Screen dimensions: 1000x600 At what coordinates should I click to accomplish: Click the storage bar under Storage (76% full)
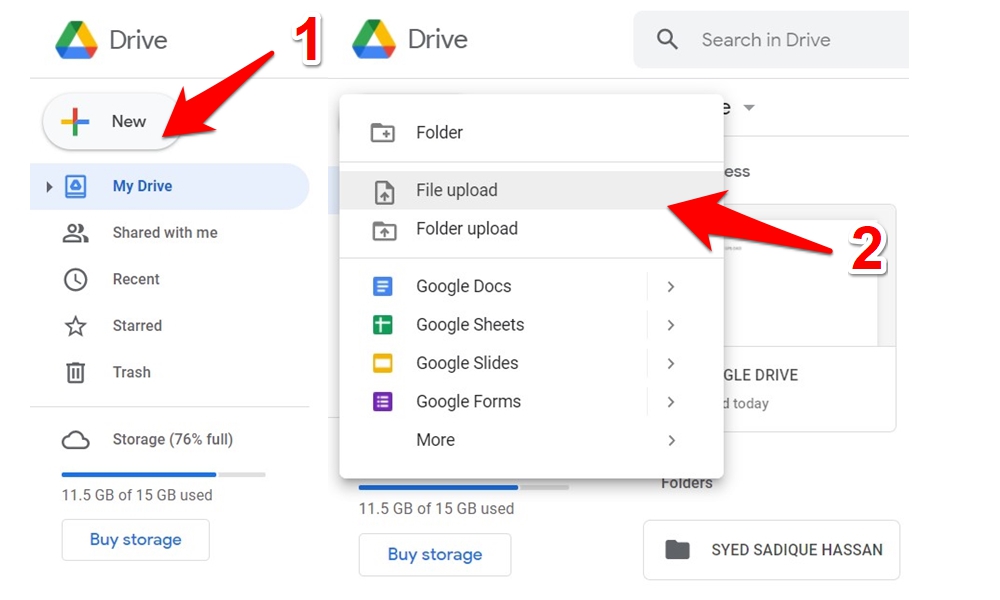tap(163, 474)
